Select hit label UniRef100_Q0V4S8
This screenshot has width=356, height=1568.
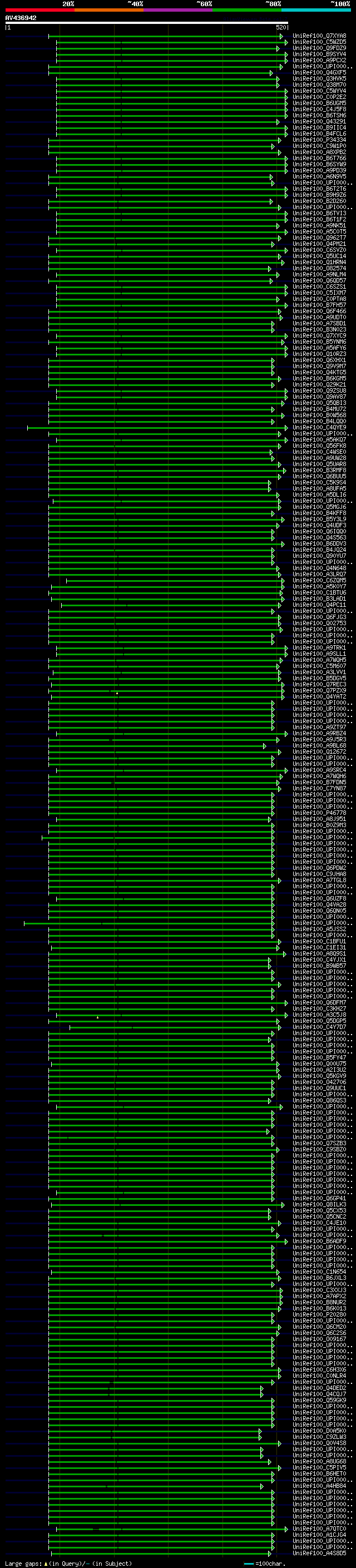tap(319, 1443)
